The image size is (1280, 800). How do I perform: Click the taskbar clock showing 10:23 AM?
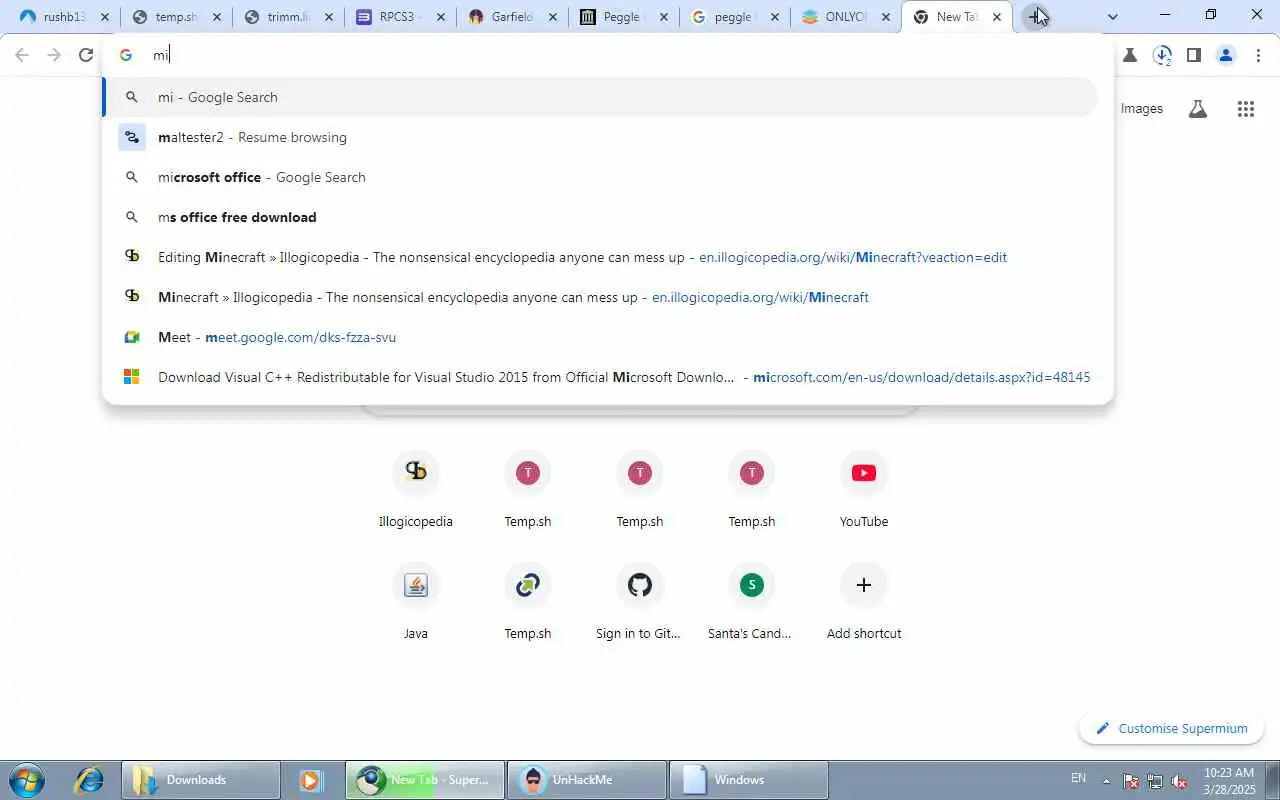[x=1229, y=780]
